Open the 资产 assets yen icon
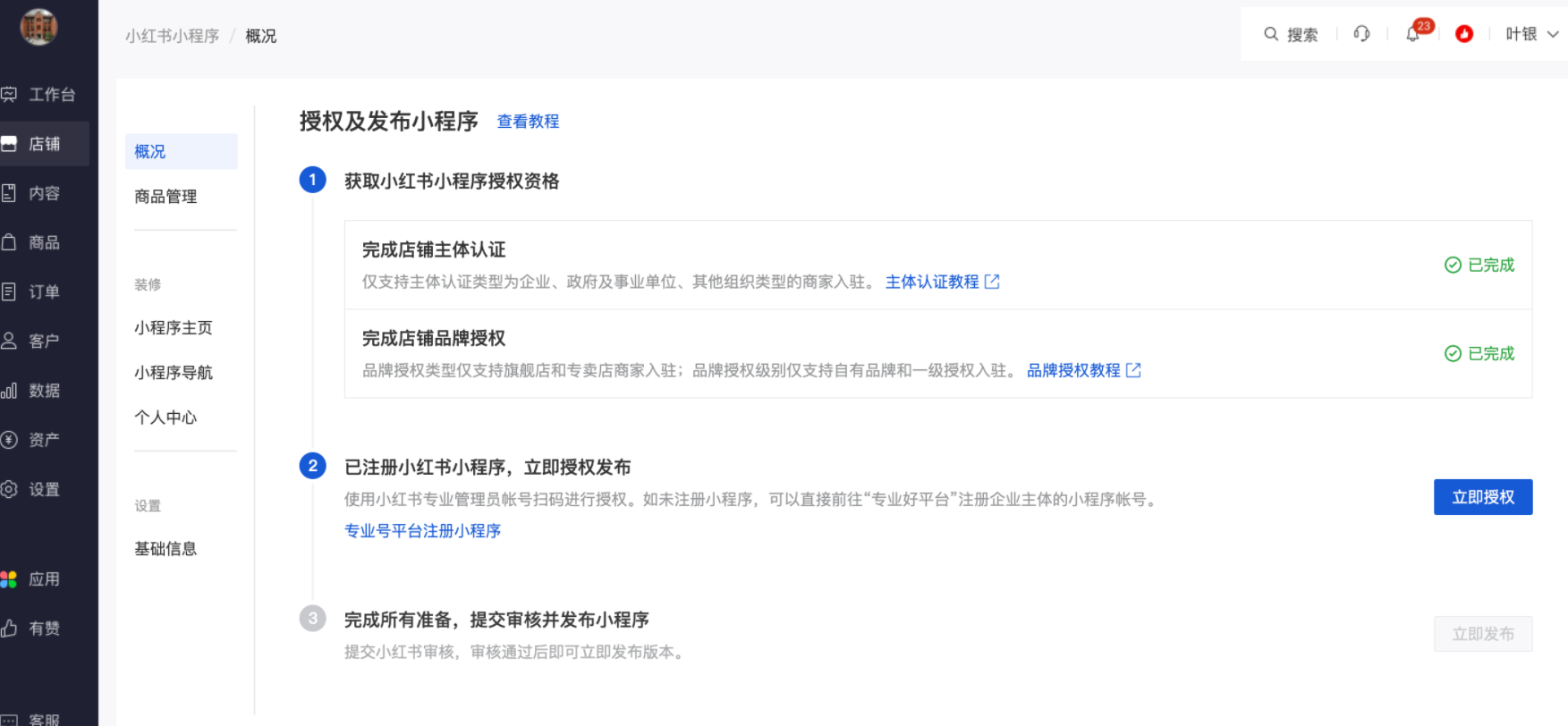Screen dimensions: 1568x726 [x=9, y=440]
